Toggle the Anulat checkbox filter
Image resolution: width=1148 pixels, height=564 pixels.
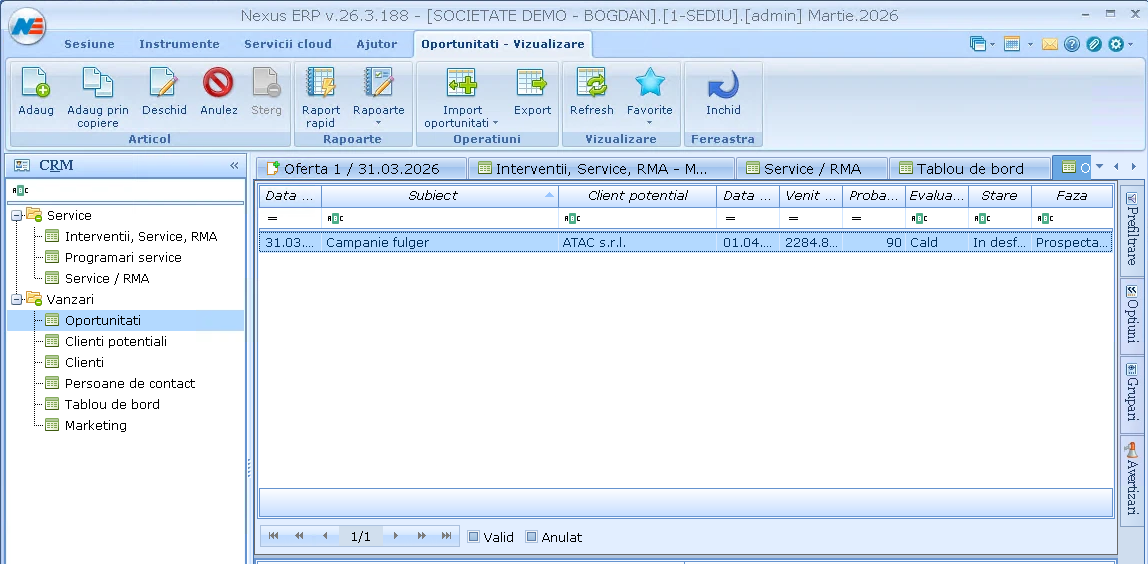(532, 537)
